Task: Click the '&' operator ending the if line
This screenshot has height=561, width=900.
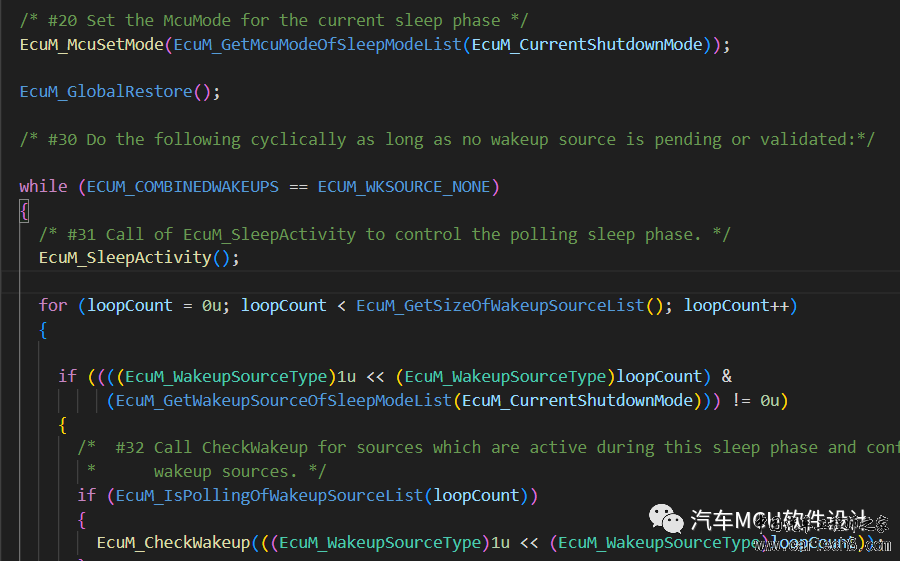Action: pyautogui.click(x=727, y=377)
